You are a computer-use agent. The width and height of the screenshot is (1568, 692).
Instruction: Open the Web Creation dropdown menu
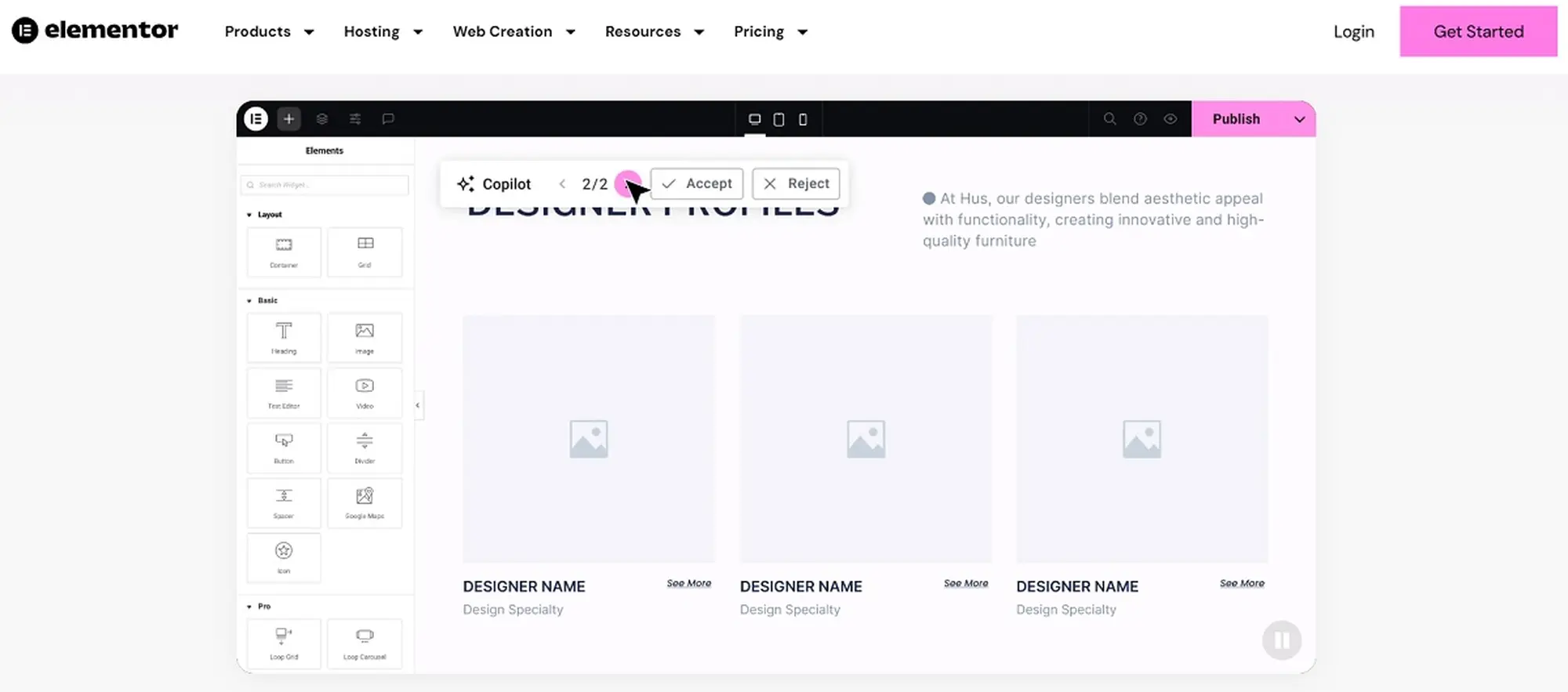click(x=514, y=31)
